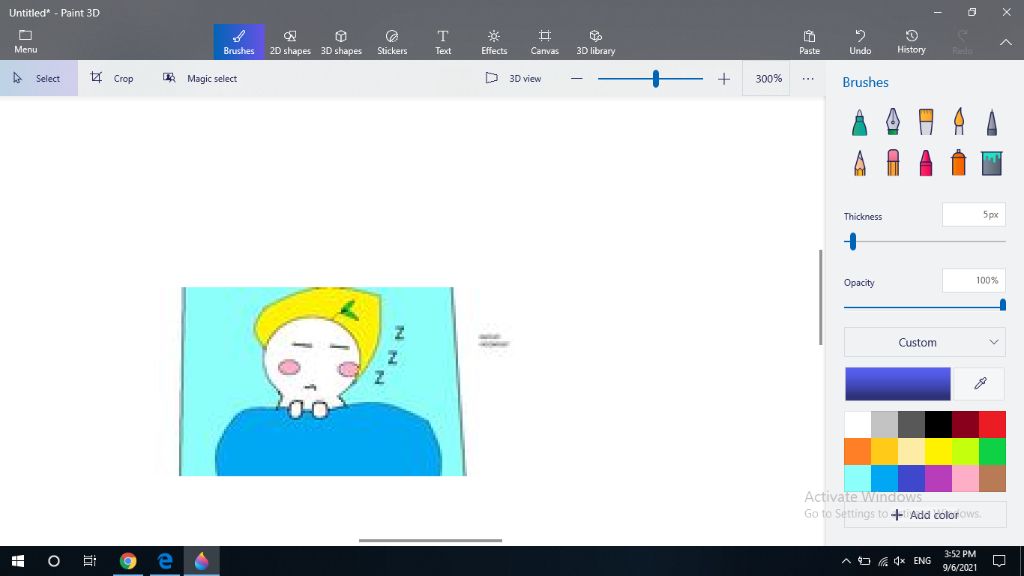Switch to the 2D shapes tab
This screenshot has height=576, width=1024.
[290, 42]
